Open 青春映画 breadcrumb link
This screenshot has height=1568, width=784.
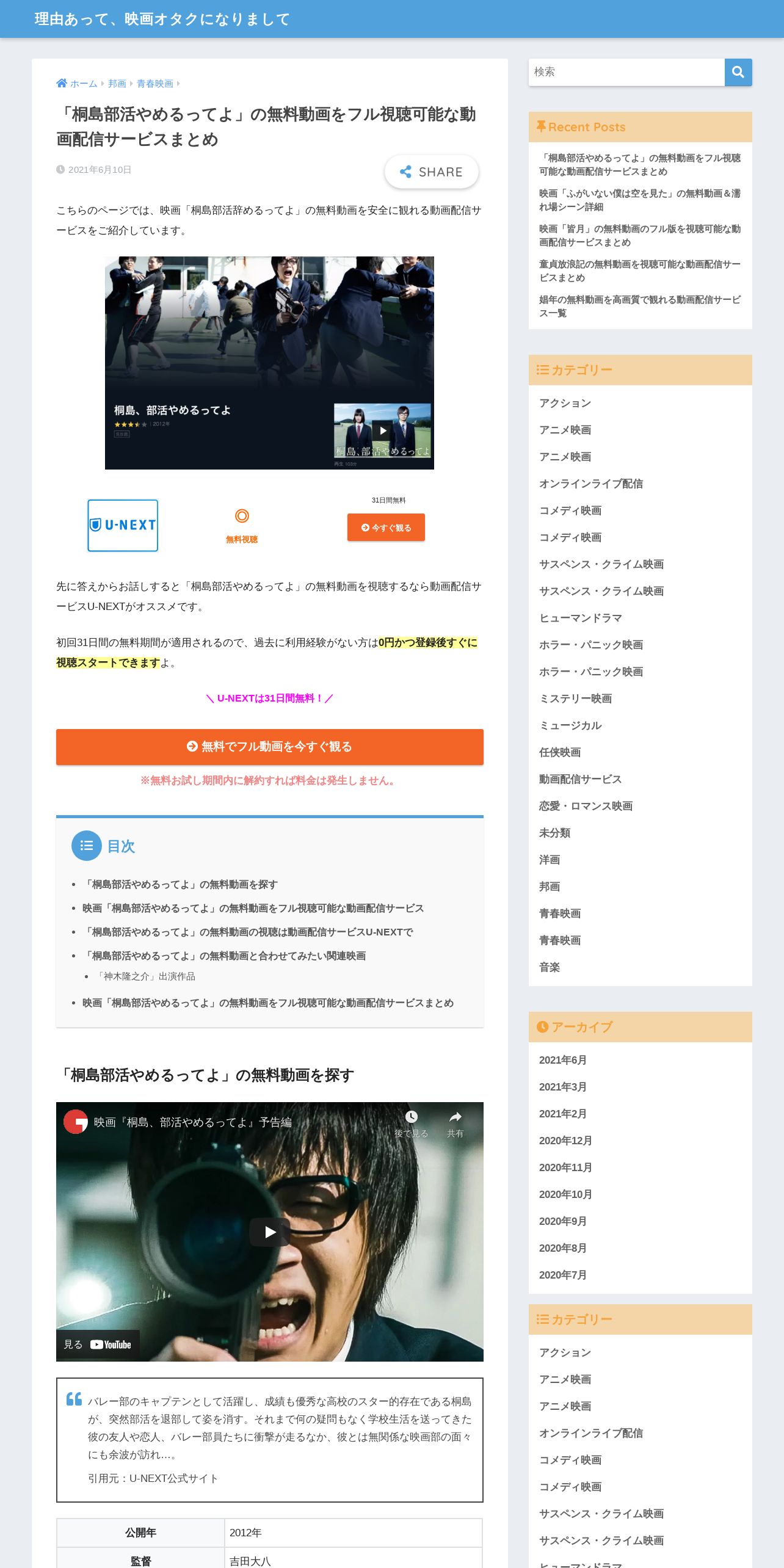click(155, 84)
